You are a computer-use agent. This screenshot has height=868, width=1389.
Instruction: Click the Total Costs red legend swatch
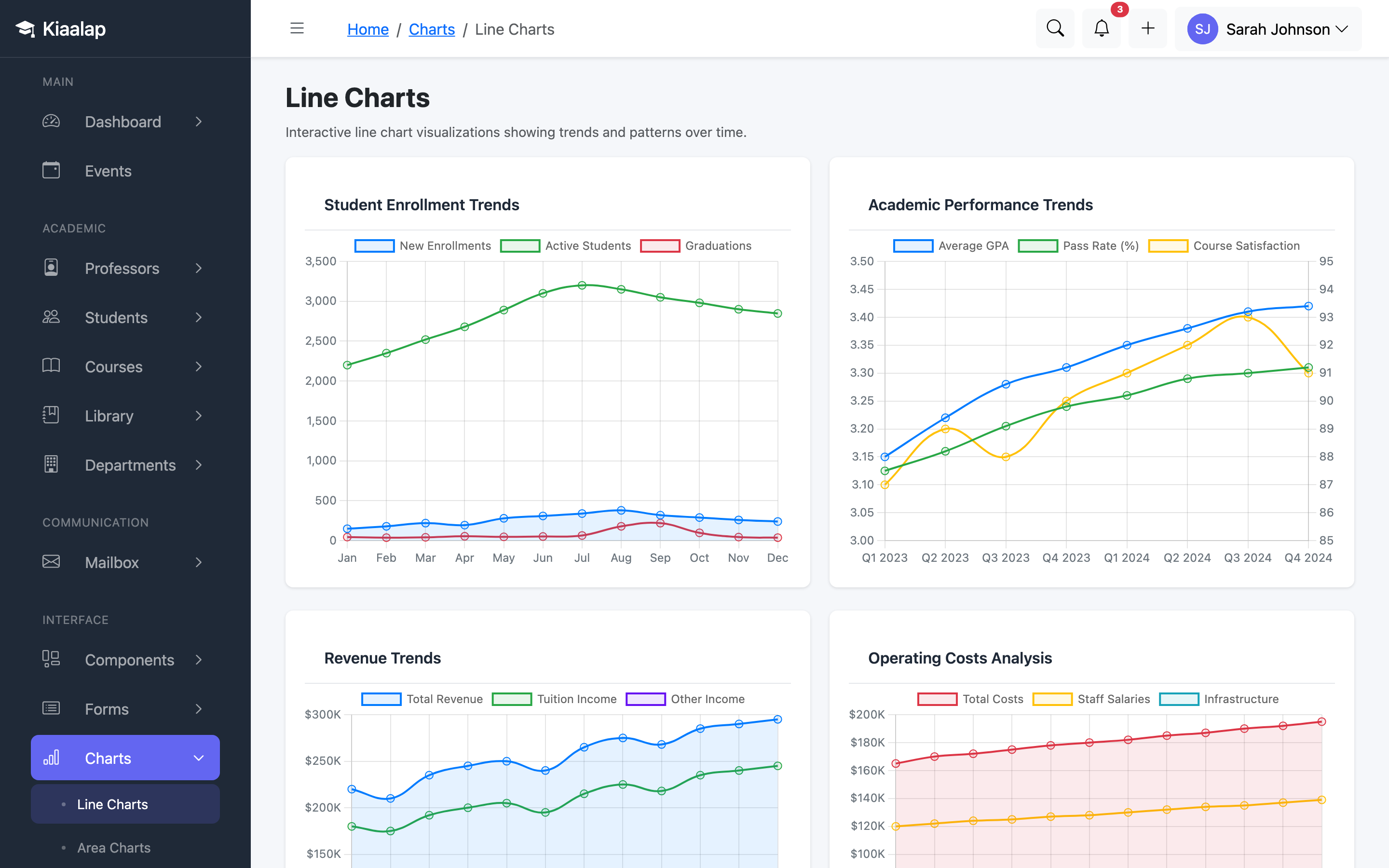[937, 699]
